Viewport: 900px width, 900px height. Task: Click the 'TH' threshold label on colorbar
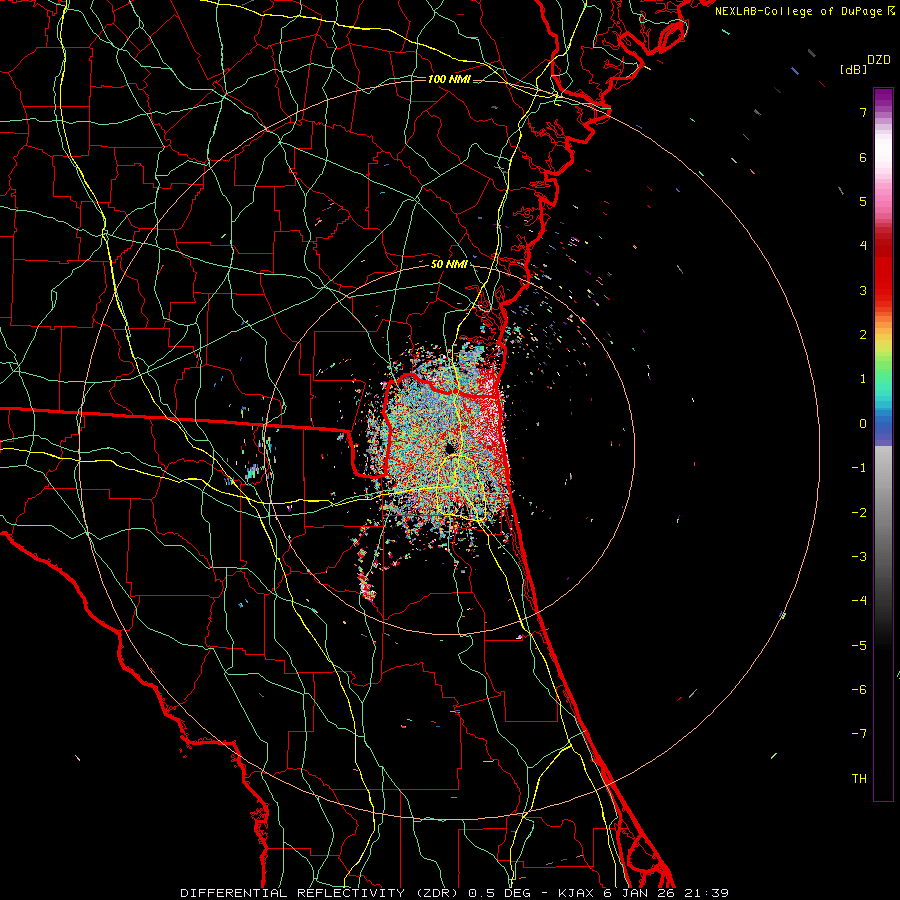coord(859,779)
